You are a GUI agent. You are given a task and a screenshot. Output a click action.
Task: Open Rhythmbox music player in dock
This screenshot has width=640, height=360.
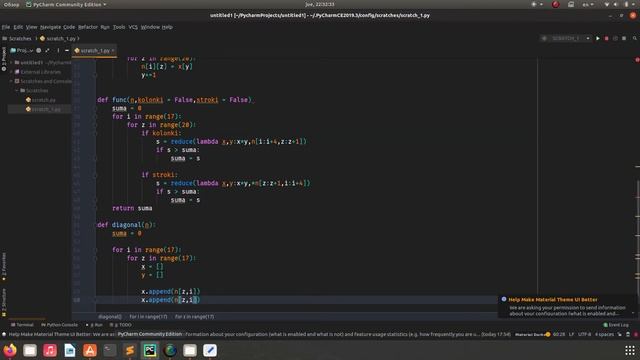(x=50, y=350)
